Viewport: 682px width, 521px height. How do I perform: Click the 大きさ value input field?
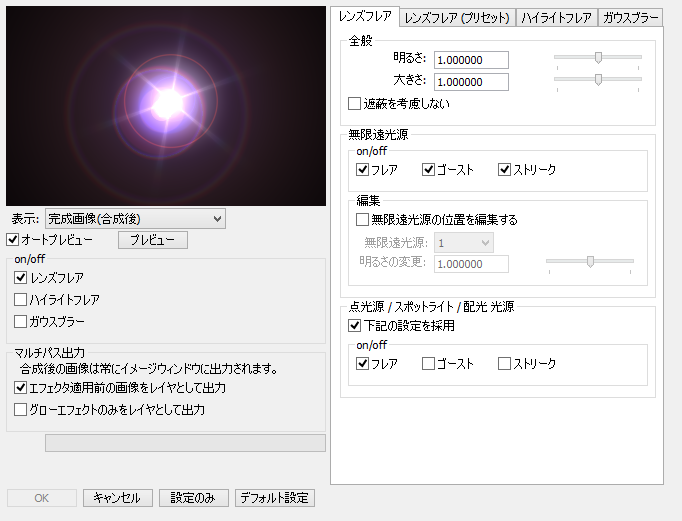click(x=471, y=82)
